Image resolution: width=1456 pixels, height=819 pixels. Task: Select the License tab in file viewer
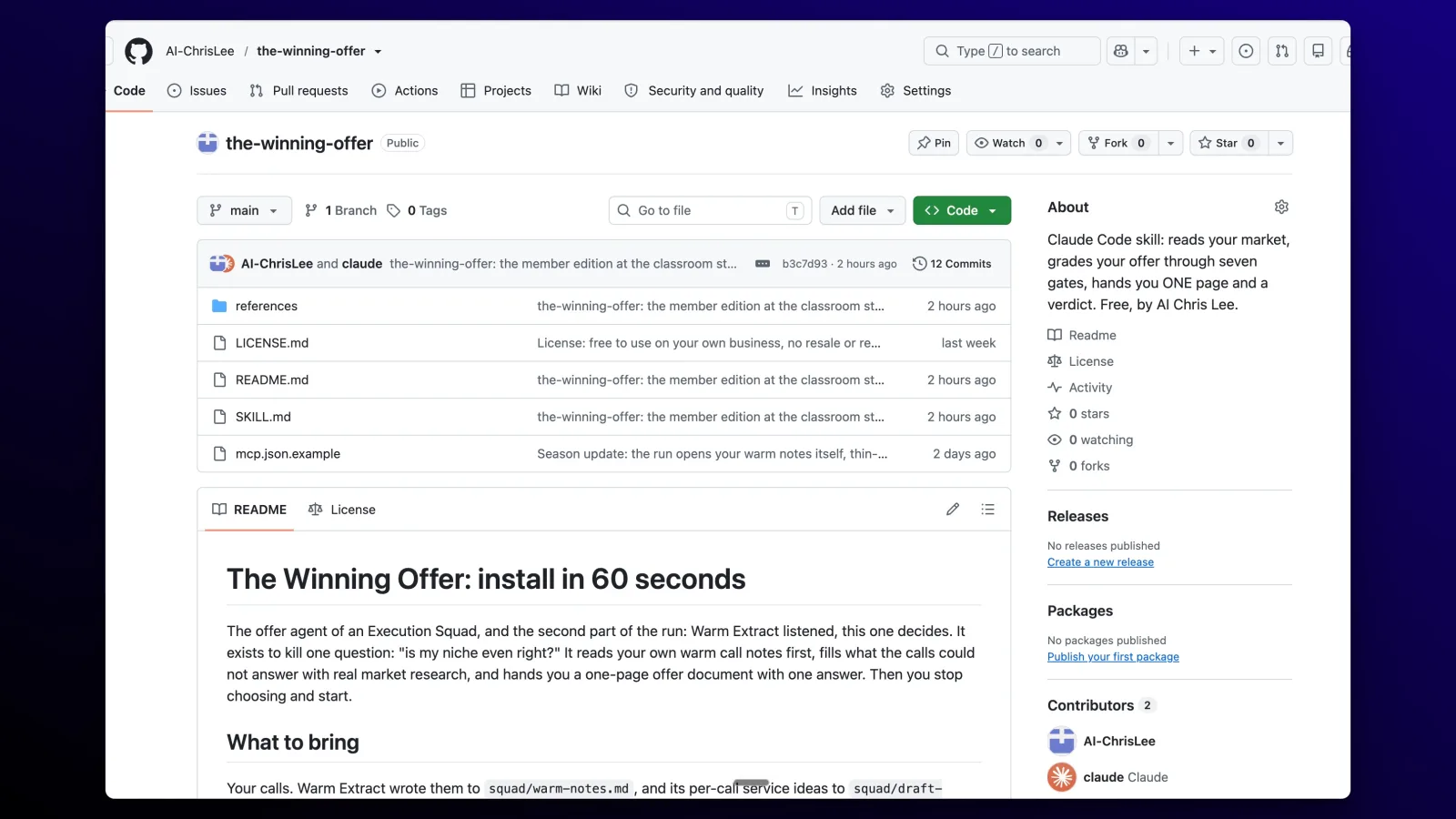(x=342, y=510)
